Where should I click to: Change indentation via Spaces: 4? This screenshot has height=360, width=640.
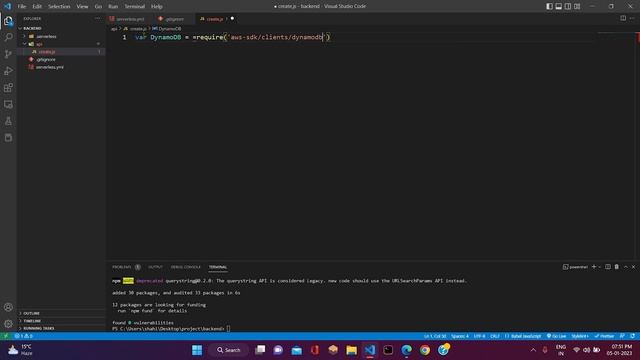pos(460,336)
